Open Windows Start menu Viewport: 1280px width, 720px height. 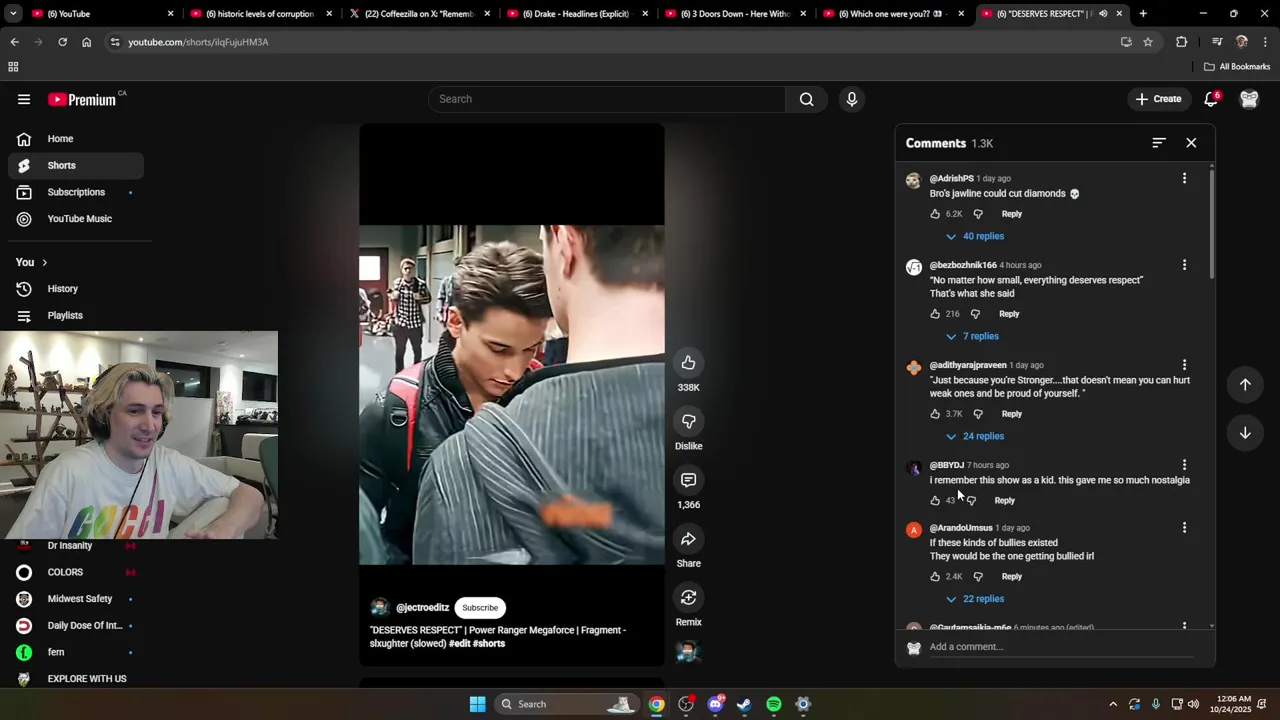coord(477,704)
